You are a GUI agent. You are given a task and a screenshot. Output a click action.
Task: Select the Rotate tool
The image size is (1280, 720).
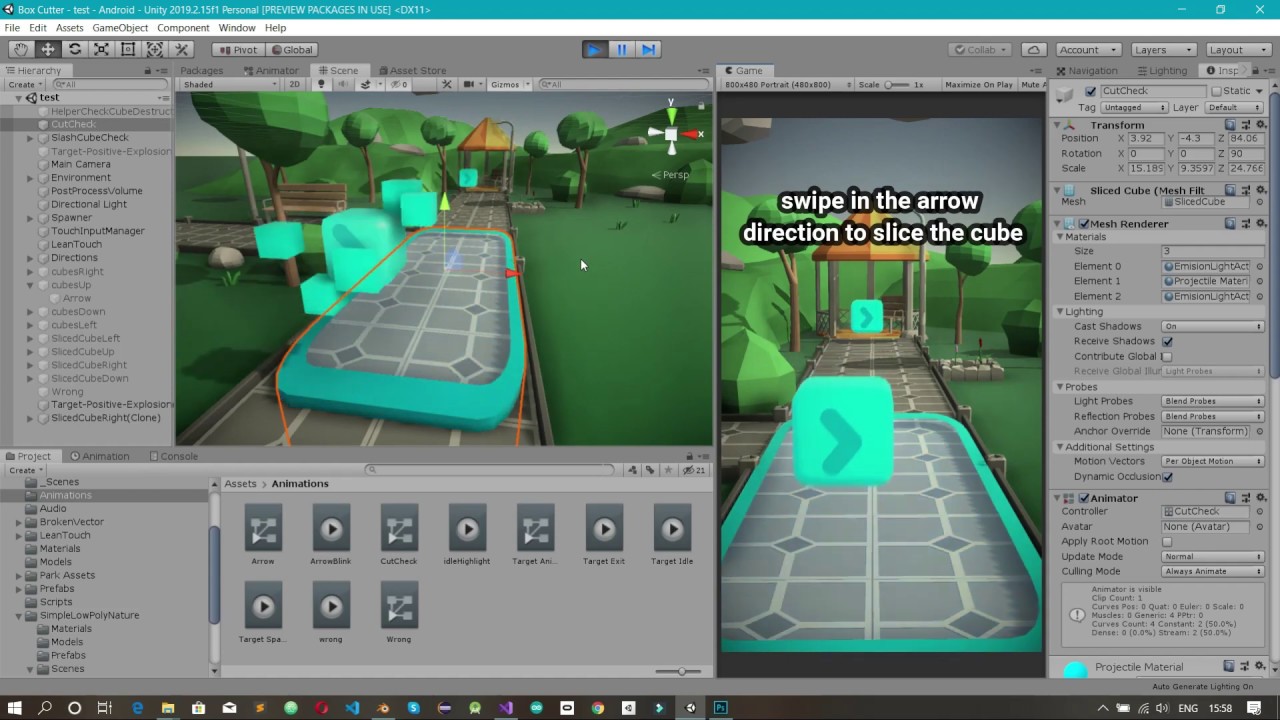pos(74,49)
